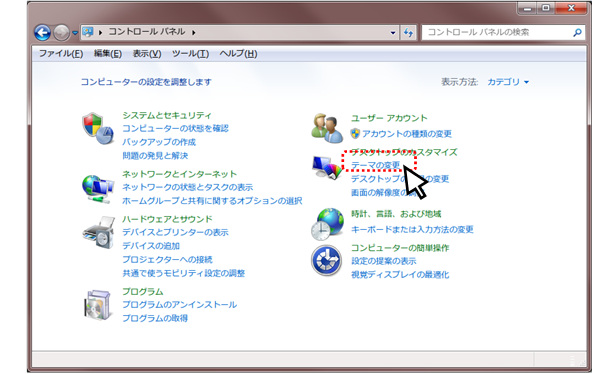Open バックアップの作成 link
Viewport: 593px width, 374px height.
(x=159, y=142)
